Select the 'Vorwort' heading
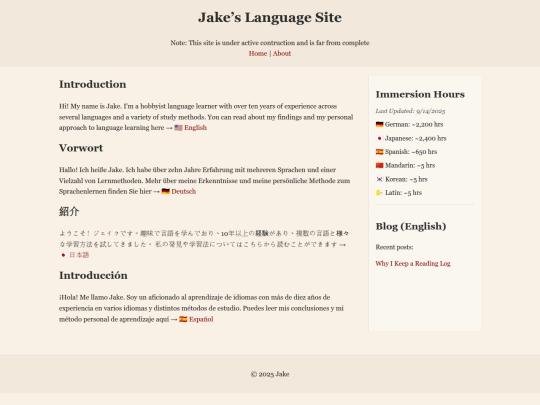540x405 pixels. pyautogui.click(x=81, y=148)
